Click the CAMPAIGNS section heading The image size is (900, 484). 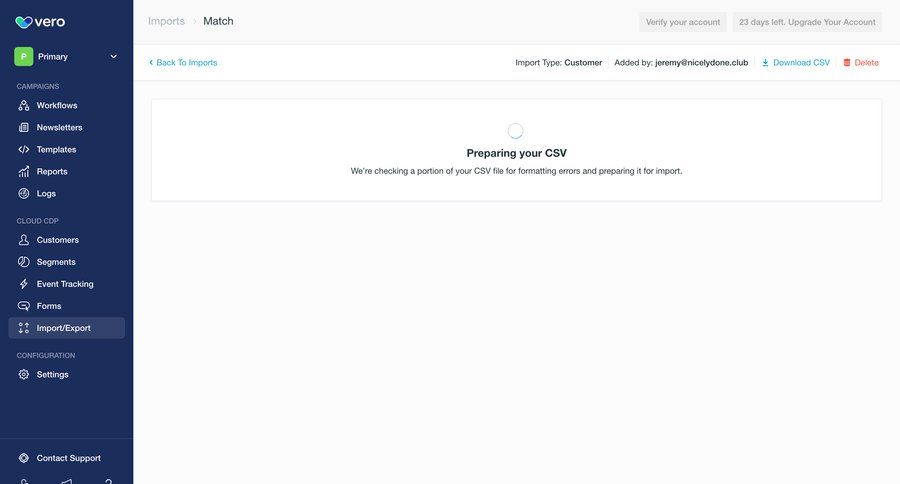38,86
